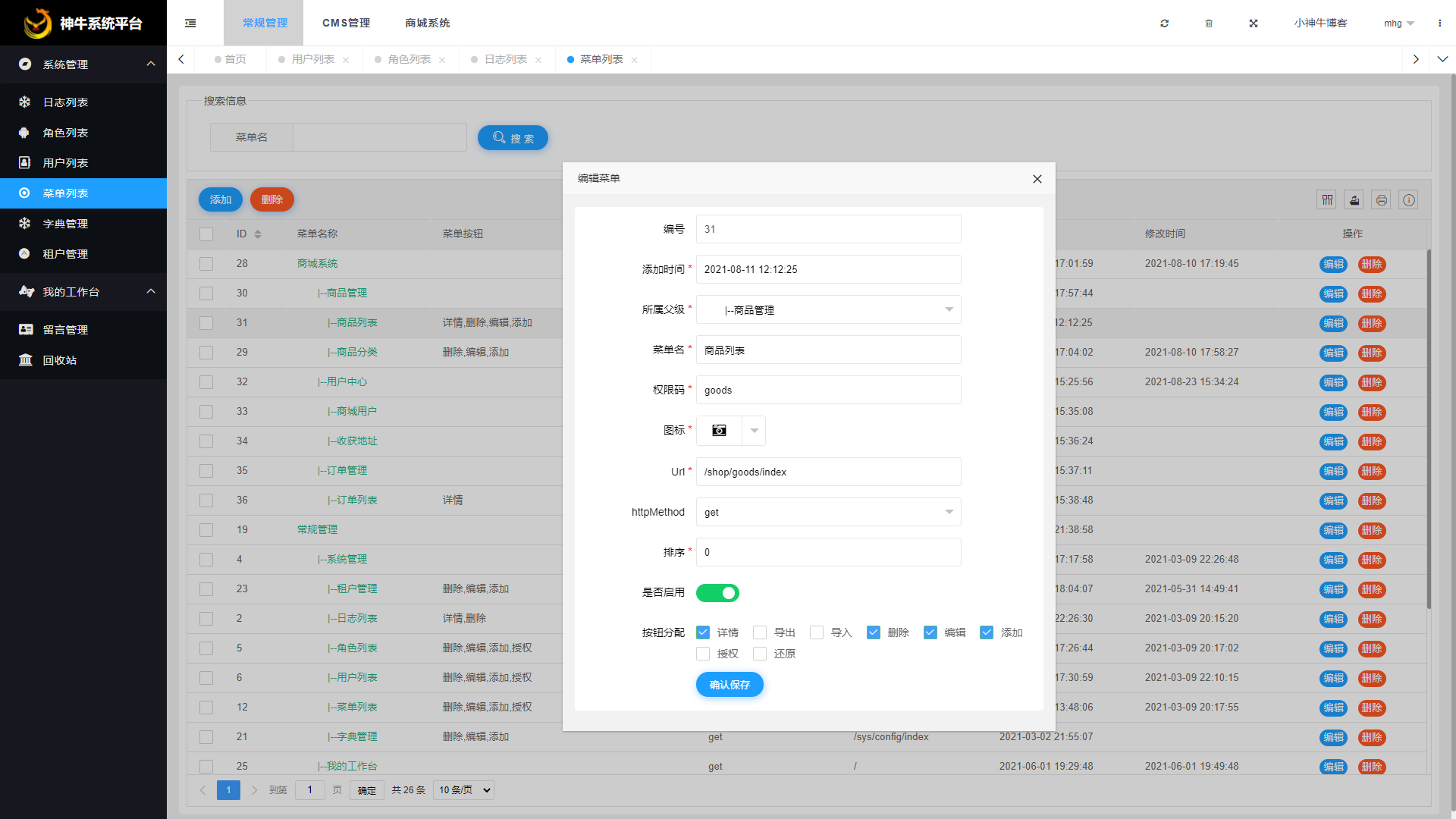The height and width of the screenshot is (819, 1456).
Task: Enter fullscreen using the expand icon
Action: coord(1254,24)
